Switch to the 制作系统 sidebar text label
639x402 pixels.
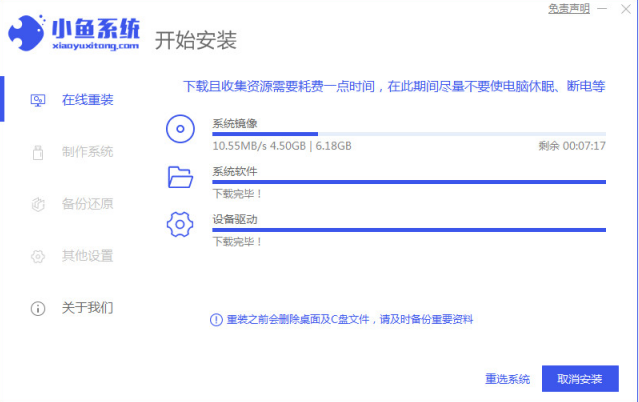[x=87, y=152]
